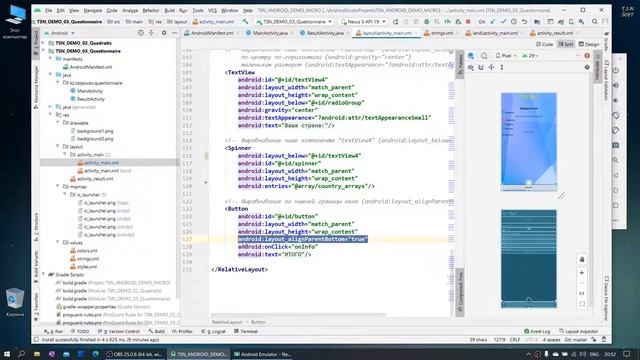This screenshot has height=360, width=640.
Task: Open the Terminal tool window
Action: tap(246, 331)
